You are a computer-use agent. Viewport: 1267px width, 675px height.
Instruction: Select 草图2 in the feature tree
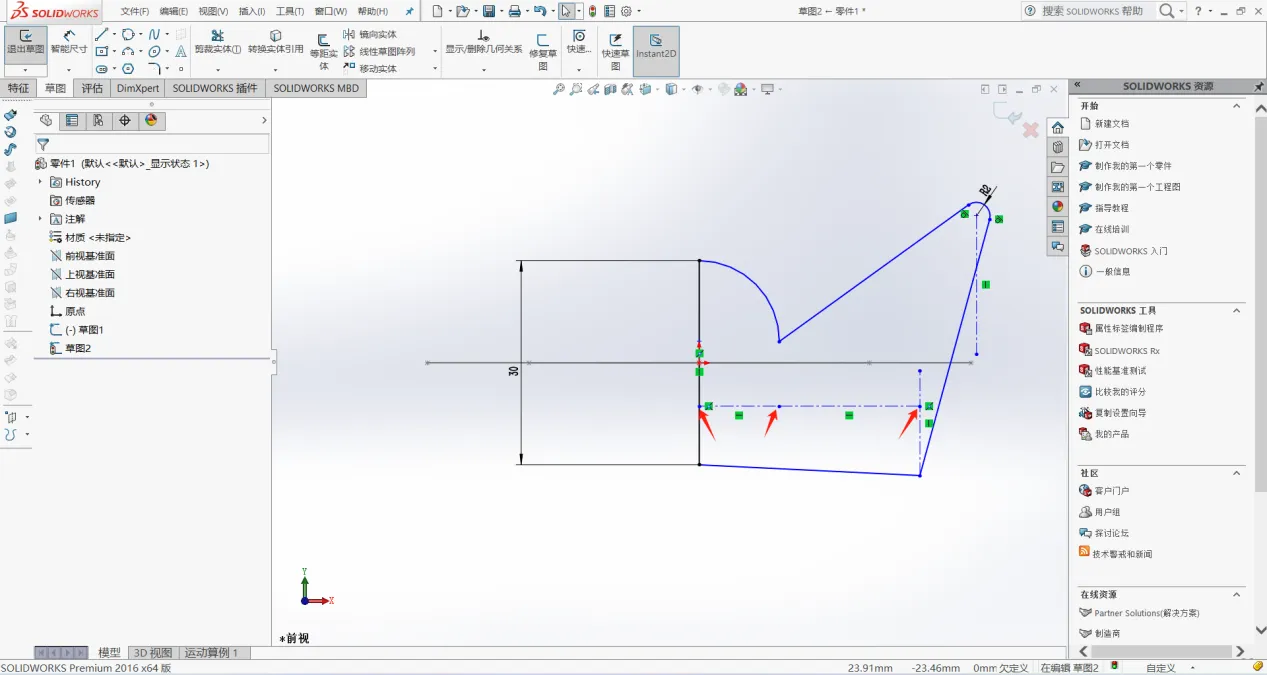[x=78, y=348]
